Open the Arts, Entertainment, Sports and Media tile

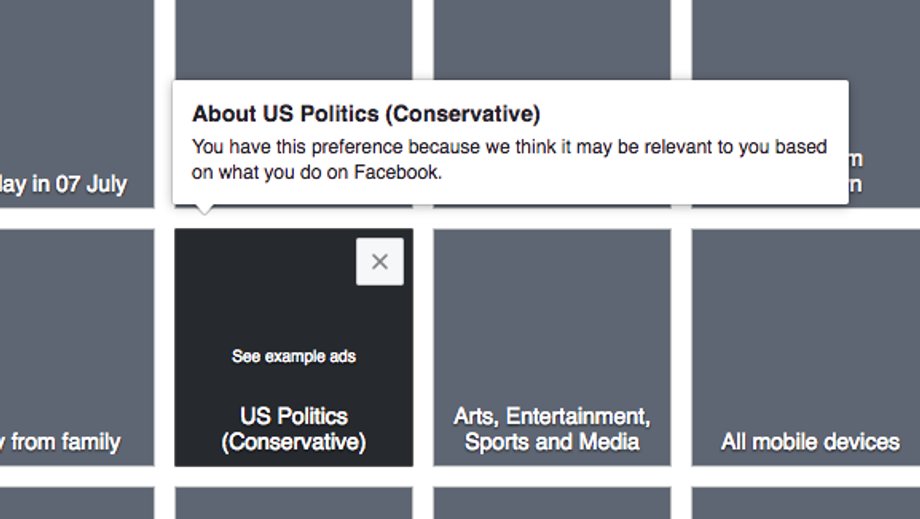[x=552, y=347]
